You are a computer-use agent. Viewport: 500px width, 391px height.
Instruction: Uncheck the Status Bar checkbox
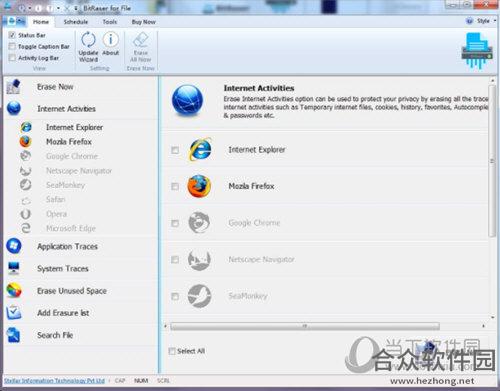[x=12, y=35]
